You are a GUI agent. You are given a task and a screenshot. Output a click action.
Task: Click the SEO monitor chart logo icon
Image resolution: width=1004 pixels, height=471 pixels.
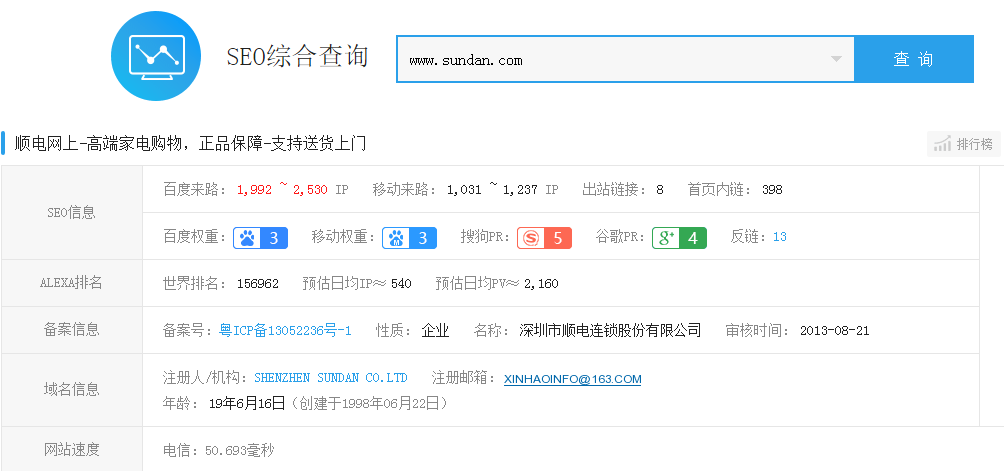pyautogui.click(x=156, y=56)
